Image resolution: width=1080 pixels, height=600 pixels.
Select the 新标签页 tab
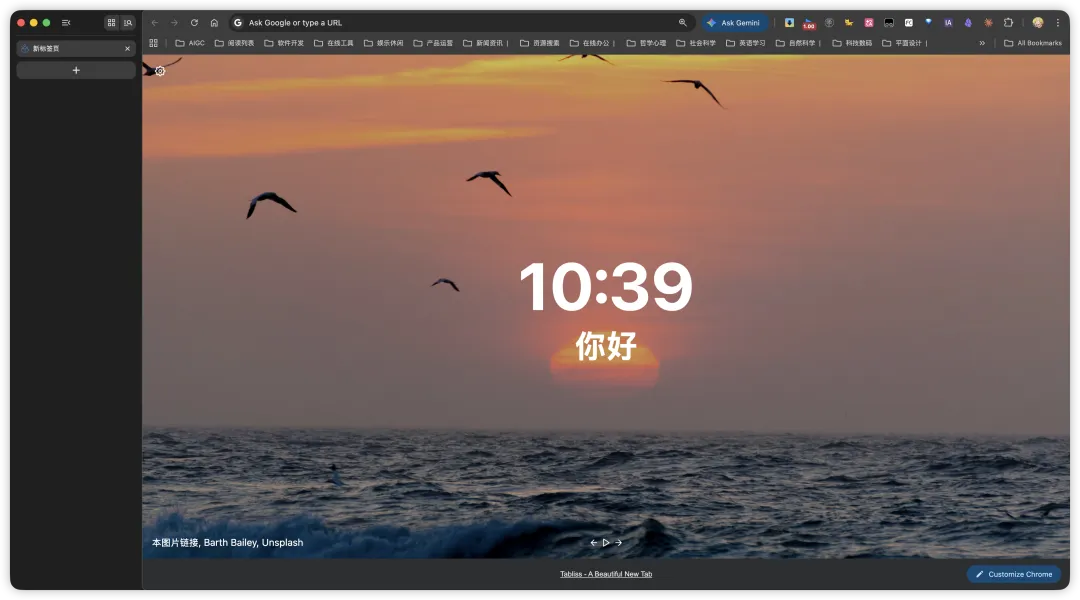click(76, 48)
